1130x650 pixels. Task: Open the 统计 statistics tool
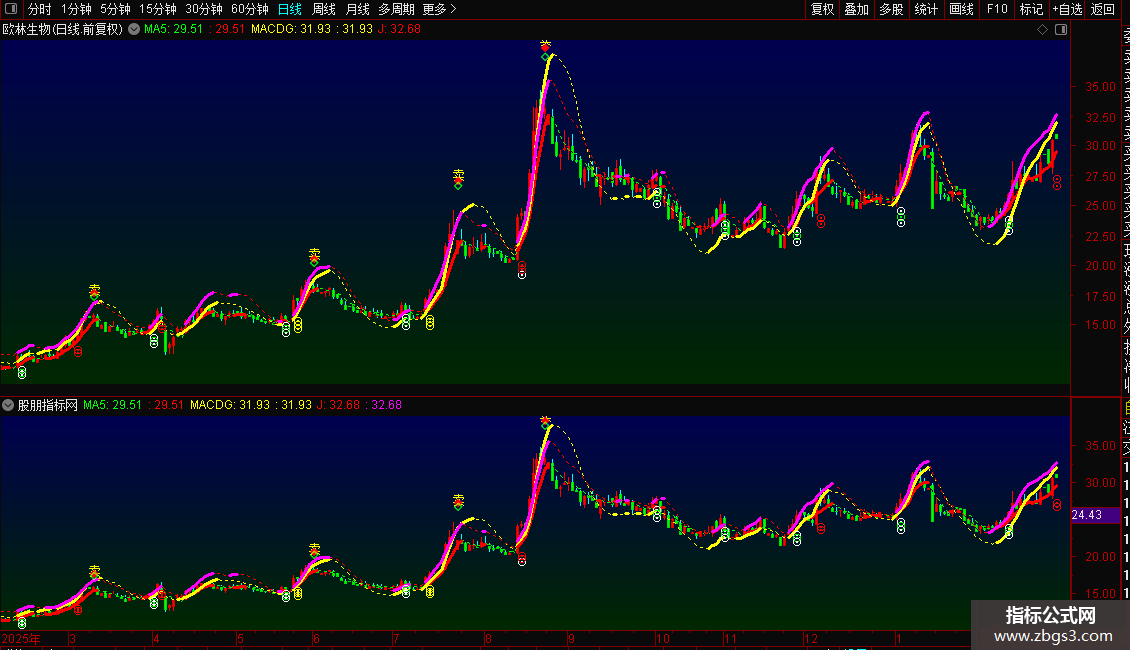point(926,9)
